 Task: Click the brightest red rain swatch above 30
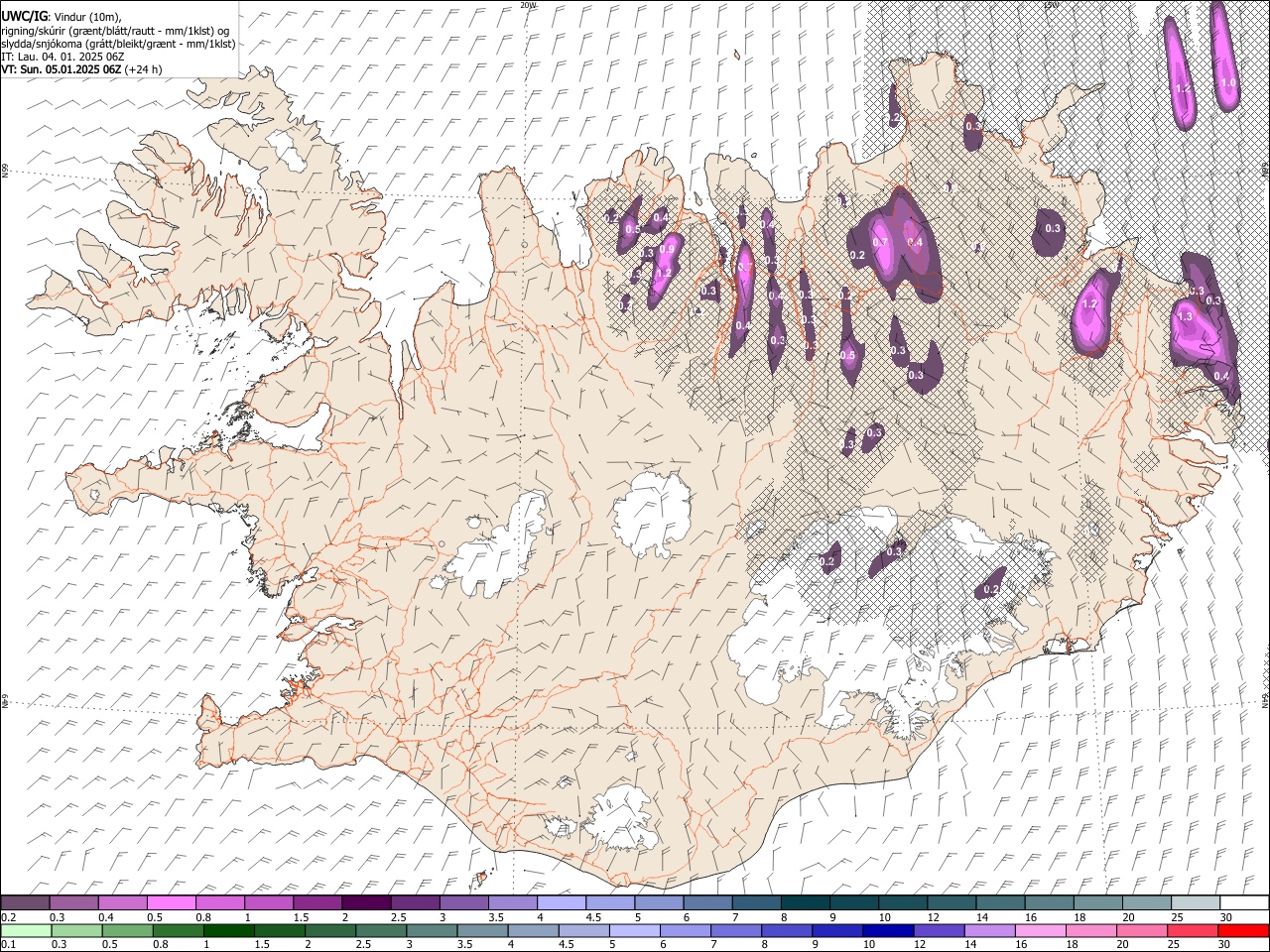click(x=1242, y=930)
